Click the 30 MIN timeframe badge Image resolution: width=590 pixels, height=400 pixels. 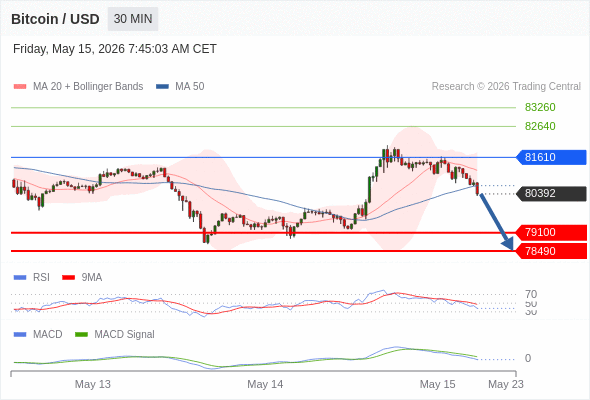(x=133, y=19)
